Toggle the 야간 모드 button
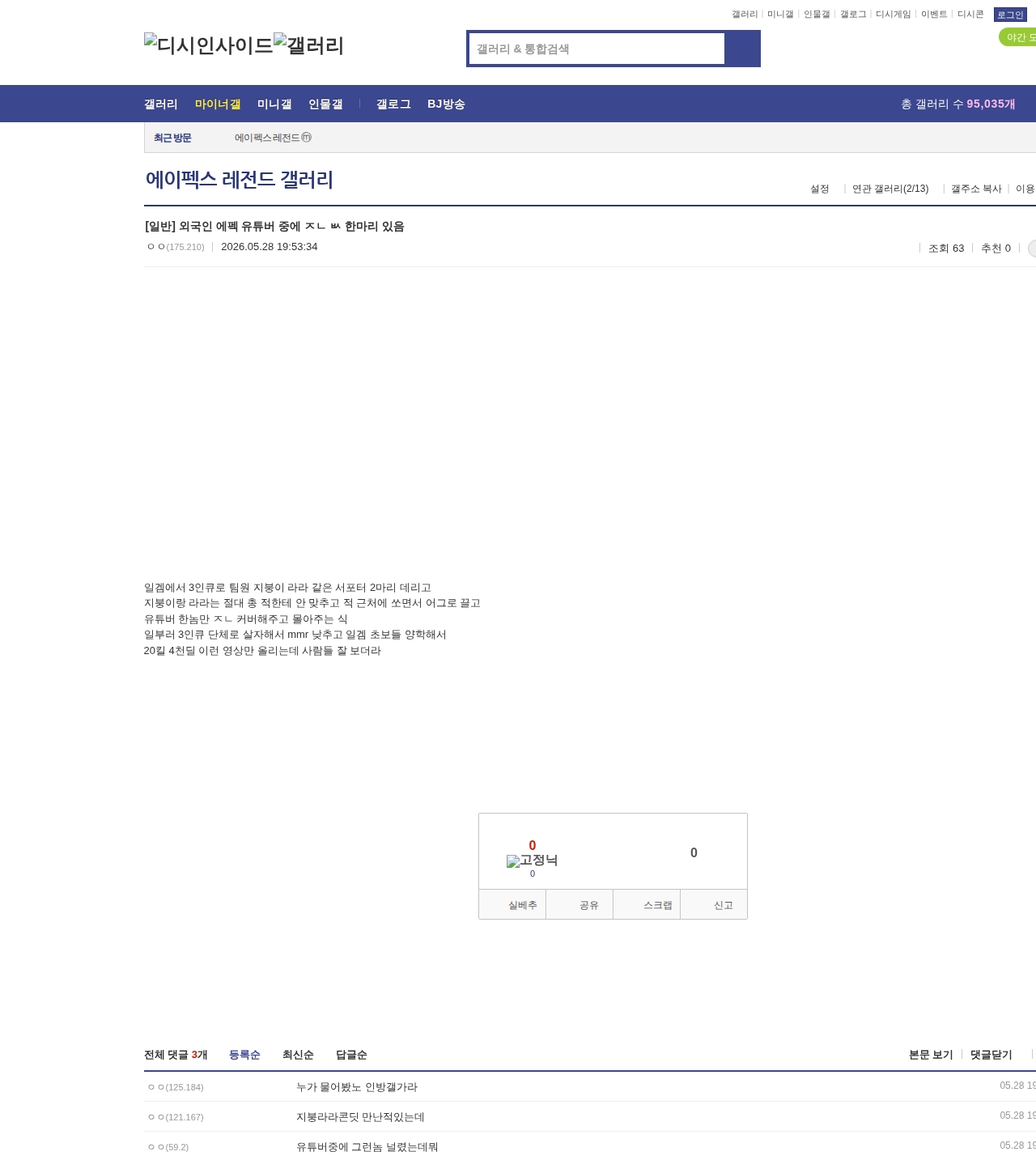Image resolution: width=1036 pixels, height=1156 pixels. pyautogui.click(x=1018, y=37)
